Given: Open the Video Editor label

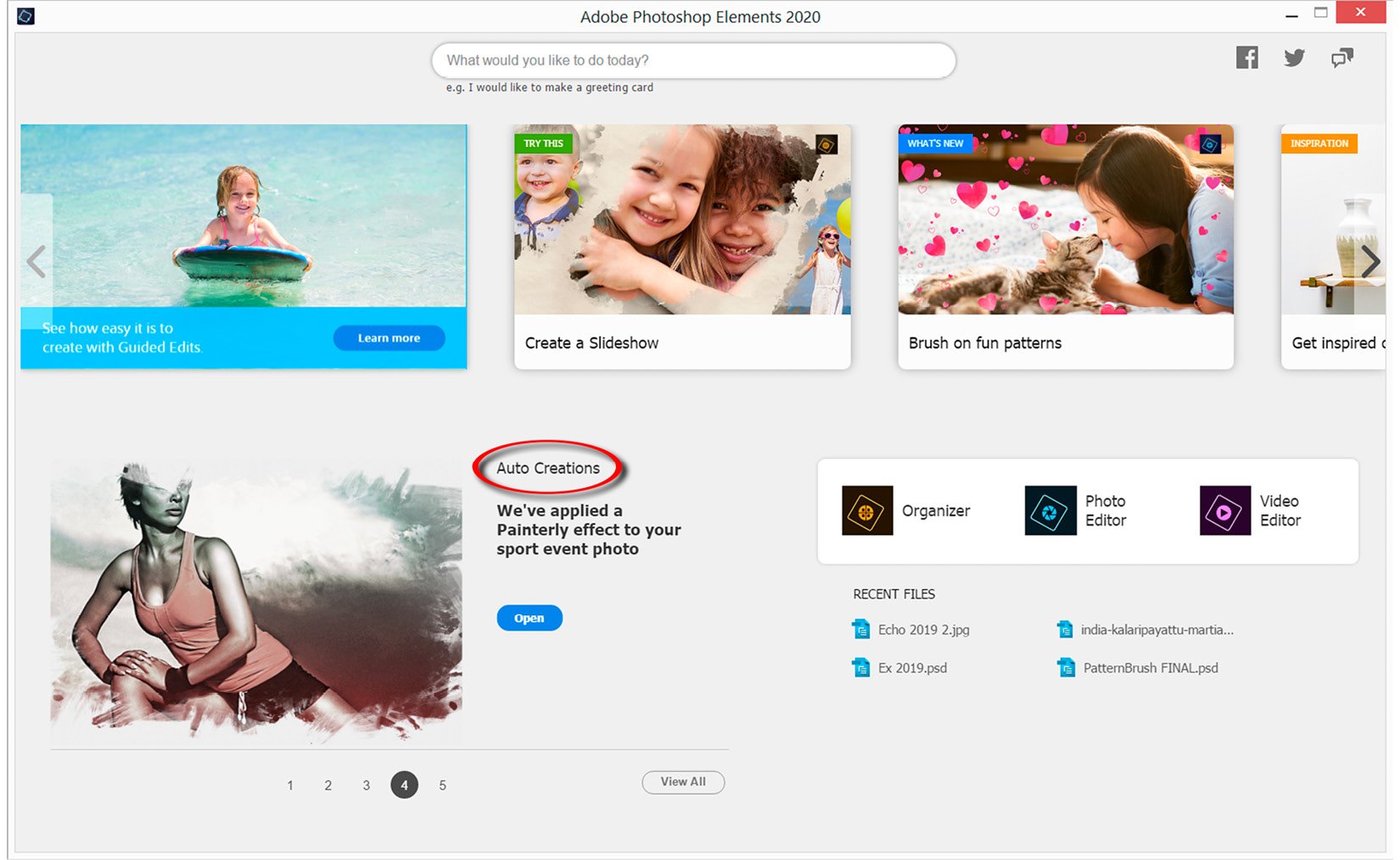Looking at the screenshot, I should pyautogui.click(x=1280, y=510).
